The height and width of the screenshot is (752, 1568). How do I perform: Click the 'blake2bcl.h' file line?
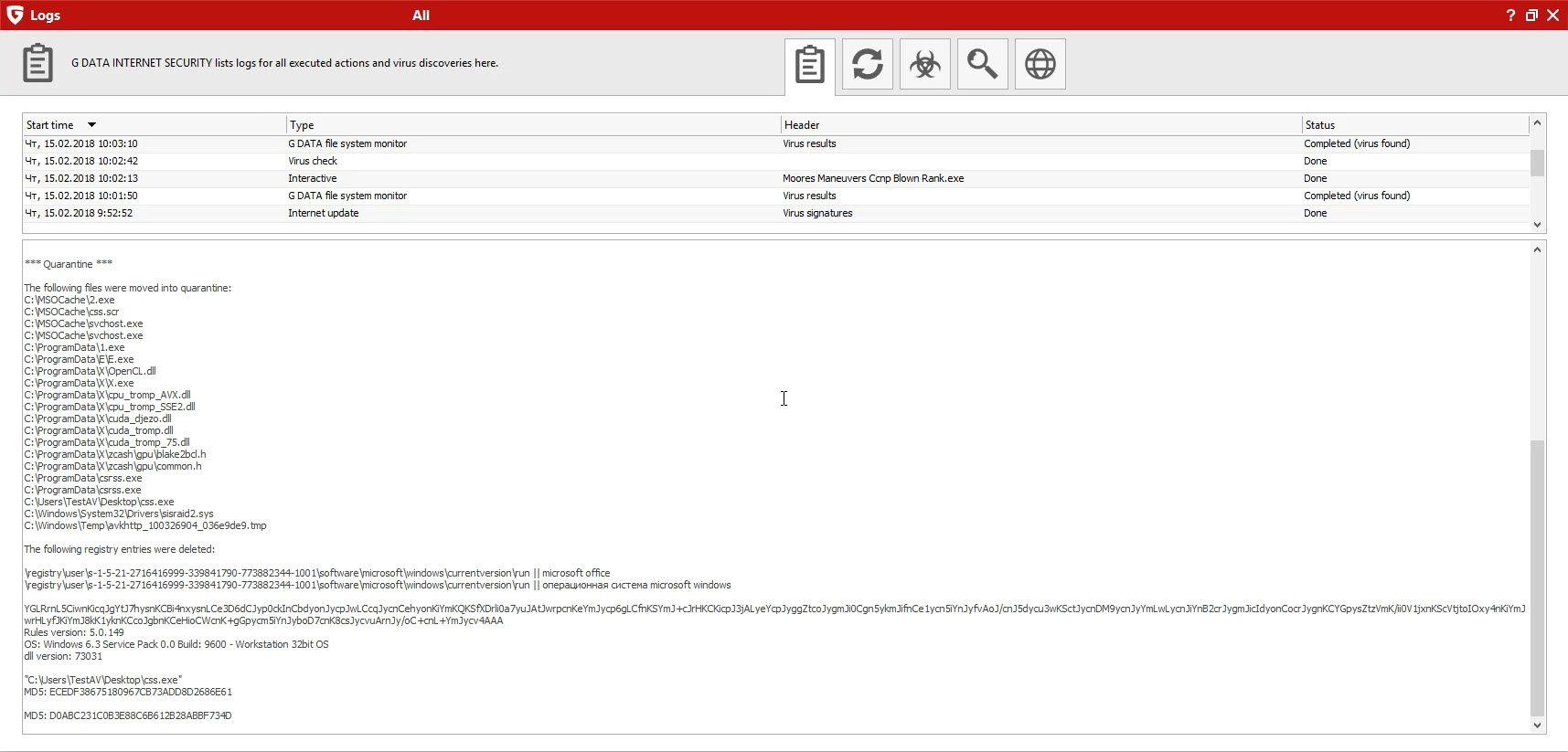tap(115, 454)
